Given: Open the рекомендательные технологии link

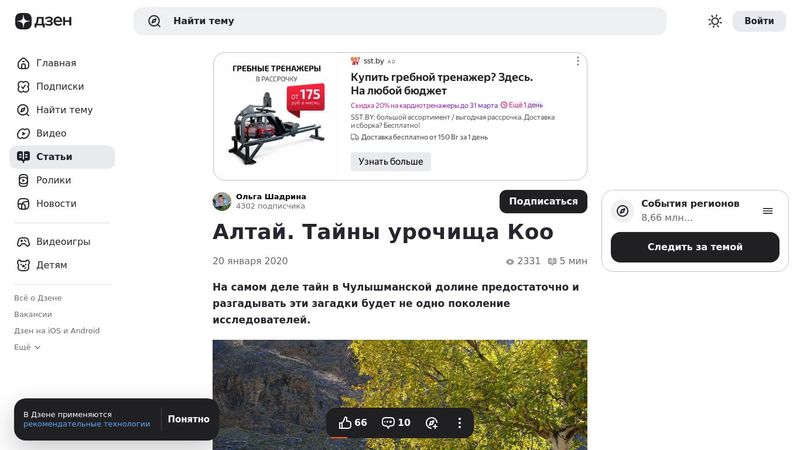Looking at the screenshot, I should [87, 424].
